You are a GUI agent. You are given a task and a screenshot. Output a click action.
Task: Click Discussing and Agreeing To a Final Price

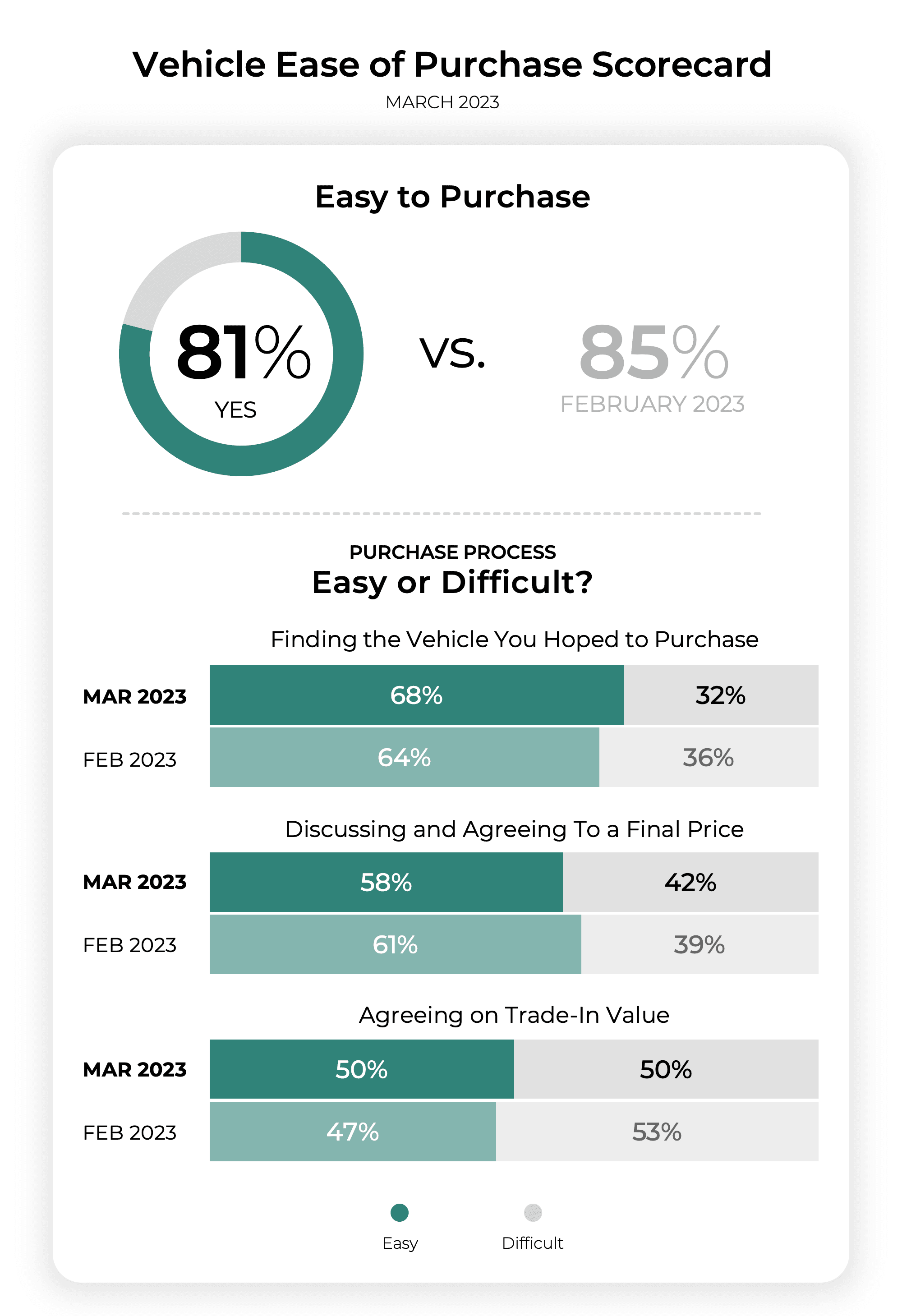point(514,829)
